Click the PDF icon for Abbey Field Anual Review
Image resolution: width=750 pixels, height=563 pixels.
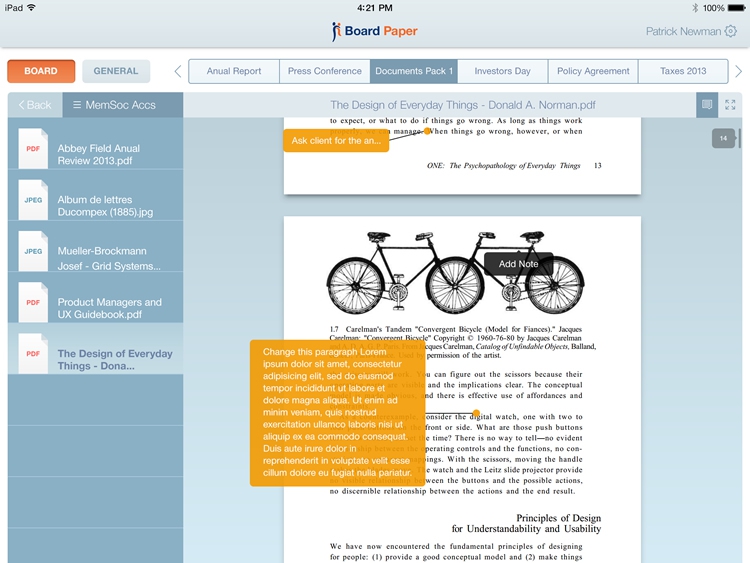33,148
